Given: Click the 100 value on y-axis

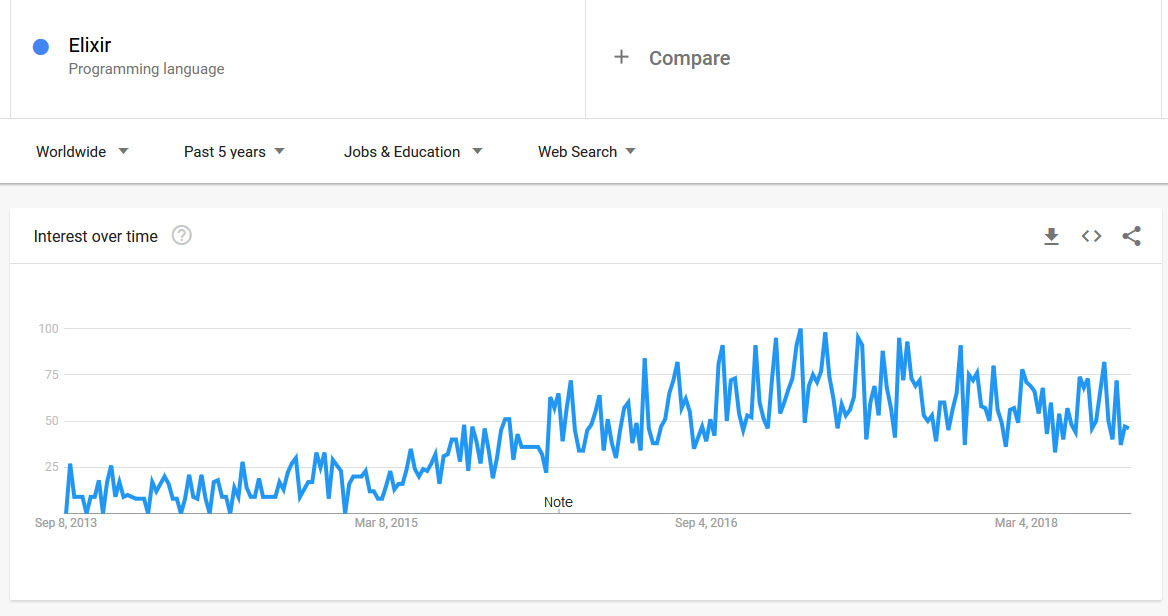Looking at the screenshot, I should 49,329.
